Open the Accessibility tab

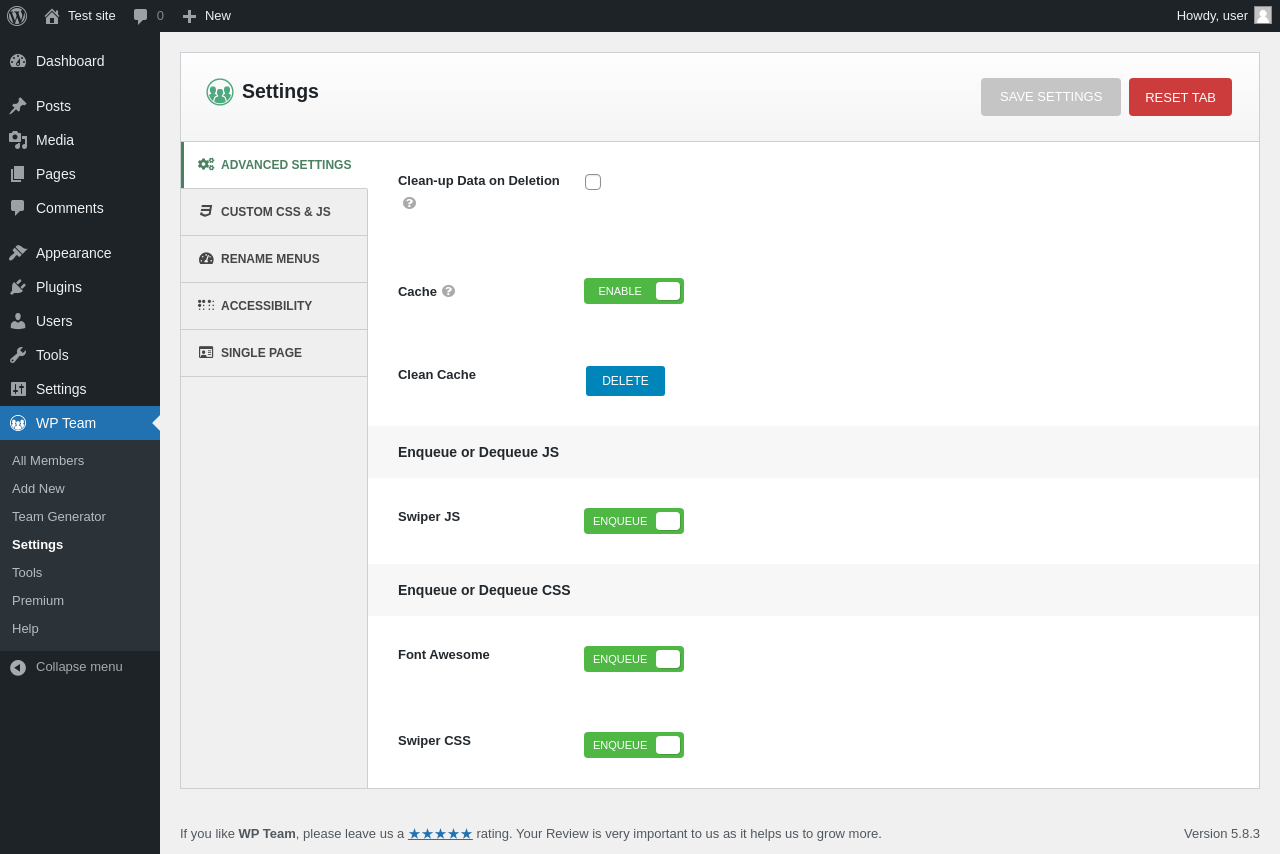[x=274, y=306]
